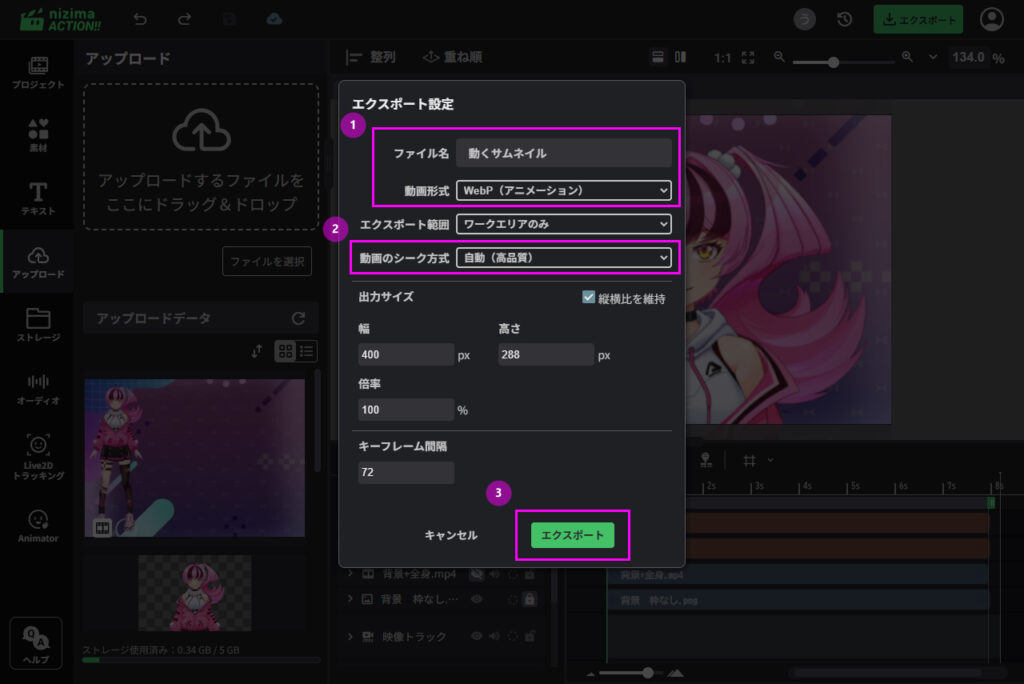Refresh the アップロードデータ list
The image size is (1024, 684).
298,318
